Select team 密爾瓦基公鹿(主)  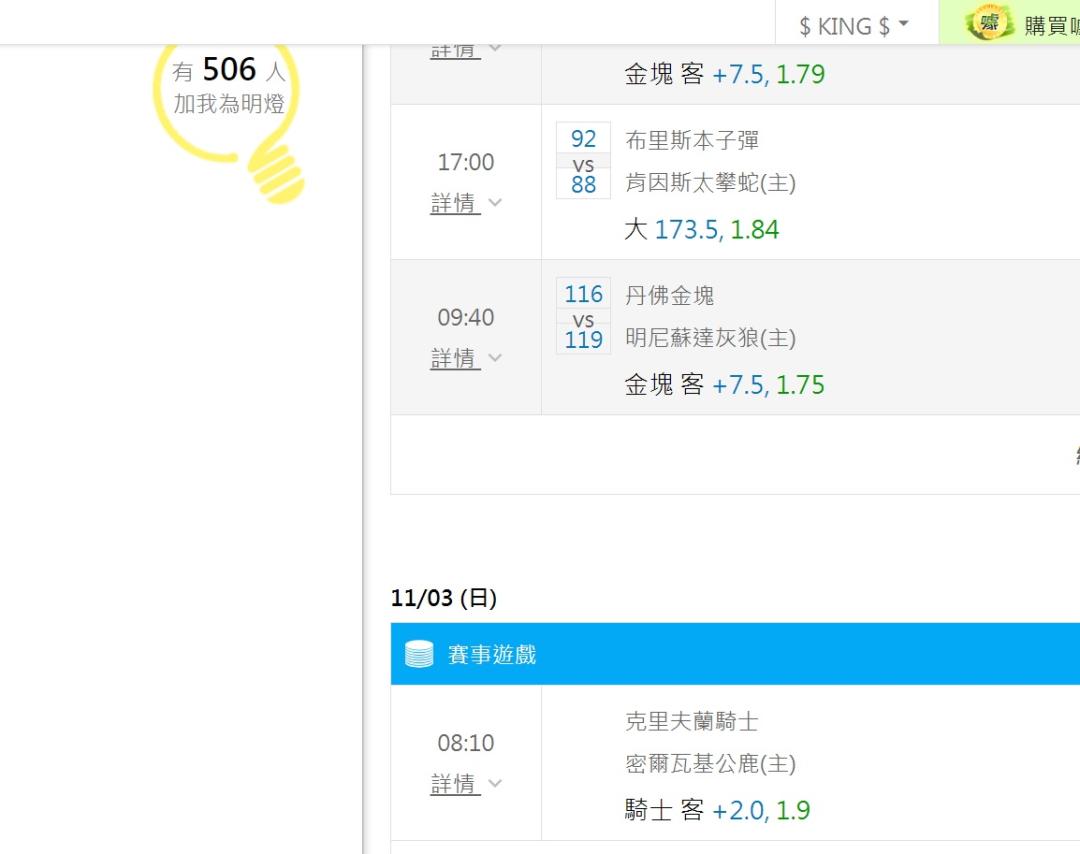coord(710,764)
